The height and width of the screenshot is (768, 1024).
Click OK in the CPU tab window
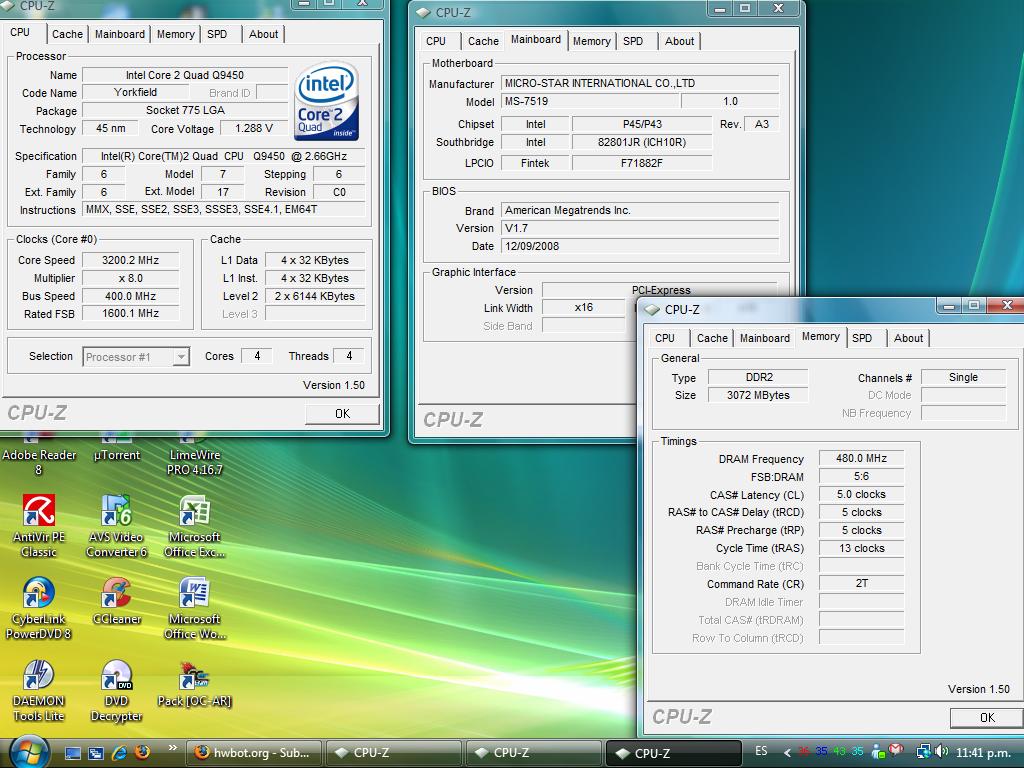coord(342,413)
